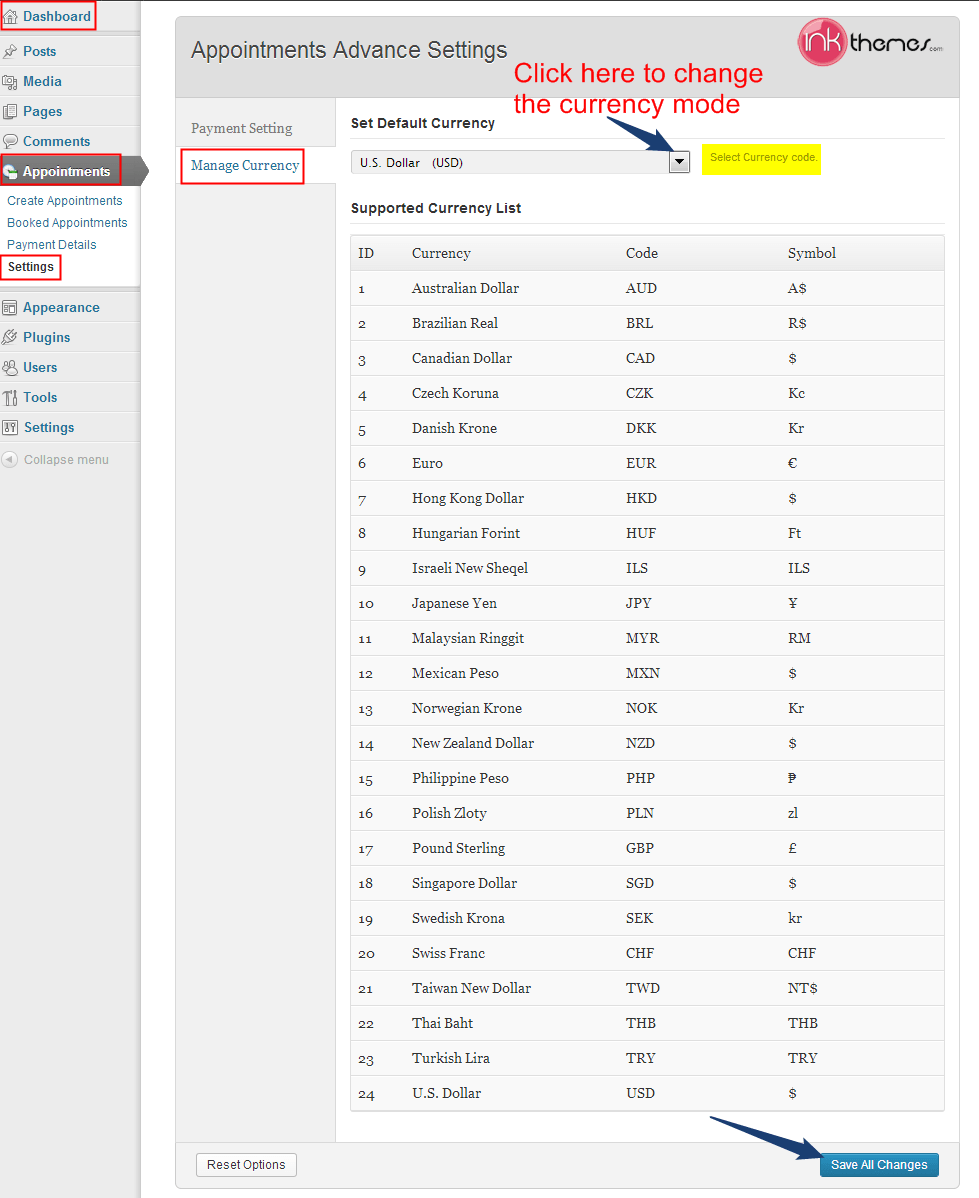Click the EUR code cell
979x1198 pixels.
[641, 464]
